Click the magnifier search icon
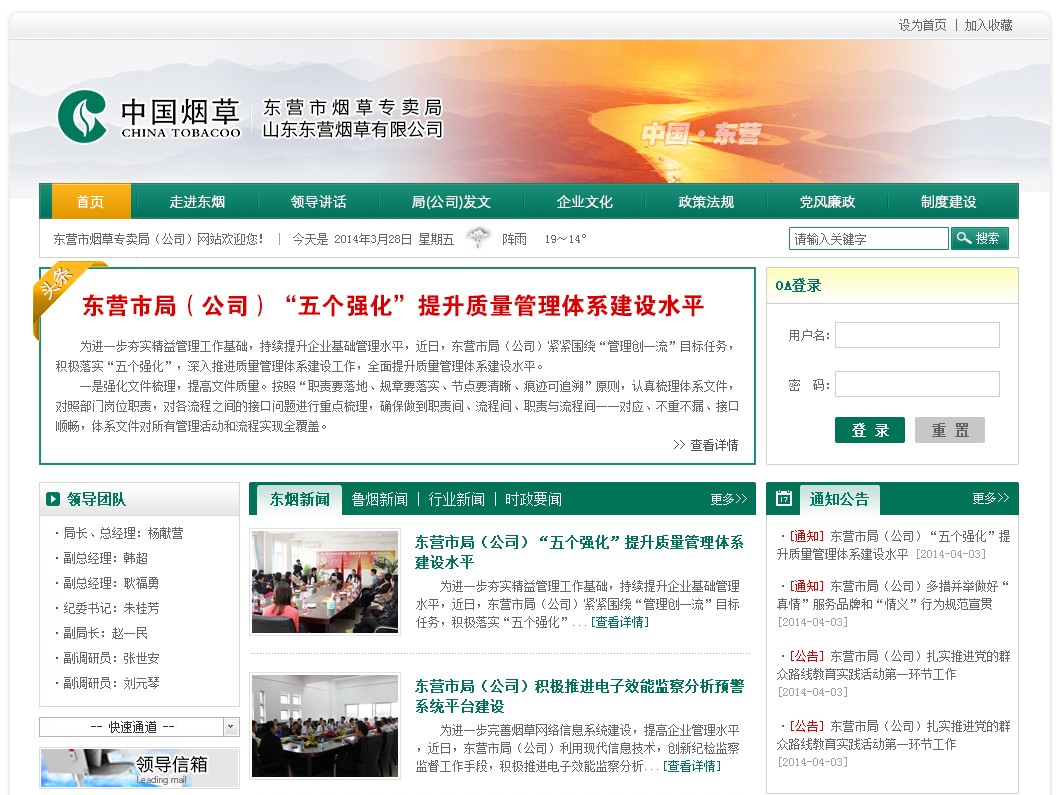 click(961, 238)
